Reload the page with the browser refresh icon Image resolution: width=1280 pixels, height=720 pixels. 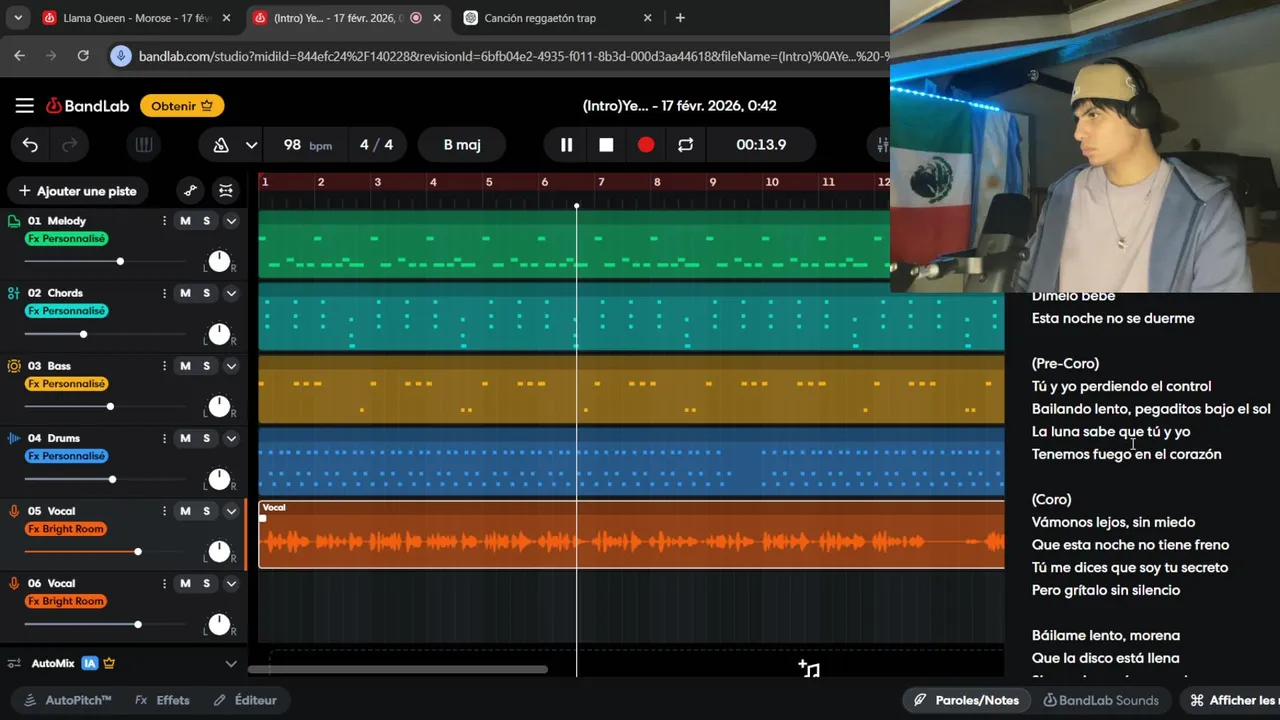pyautogui.click(x=83, y=56)
